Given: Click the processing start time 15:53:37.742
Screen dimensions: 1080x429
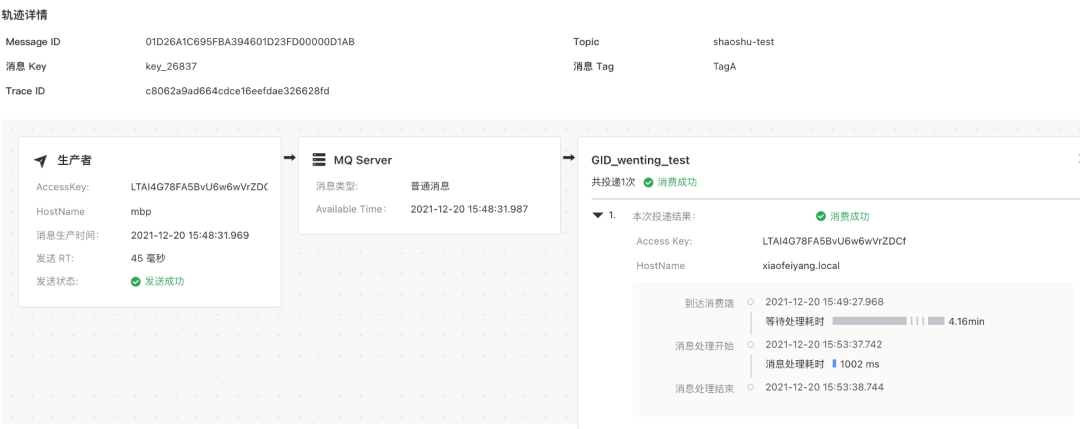Looking at the screenshot, I should [x=824, y=344].
